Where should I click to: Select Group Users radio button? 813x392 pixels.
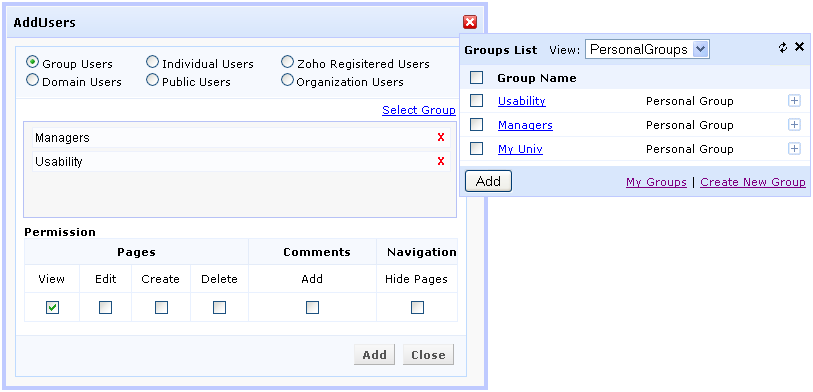tap(33, 62)
